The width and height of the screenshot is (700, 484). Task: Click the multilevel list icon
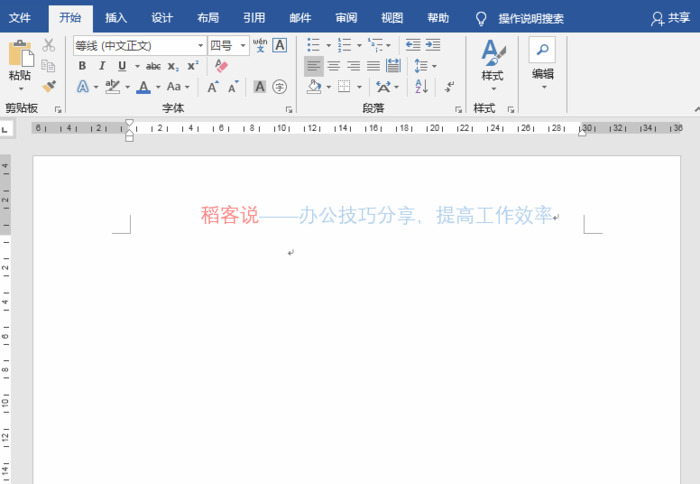pyautogui.click(x=375, y=45)
